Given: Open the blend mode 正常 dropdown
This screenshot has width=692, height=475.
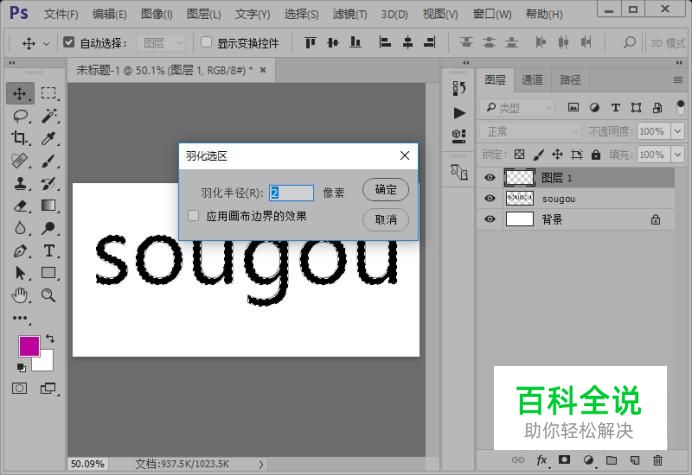Looking at the screenshot, I should click(x=530, y=132).
